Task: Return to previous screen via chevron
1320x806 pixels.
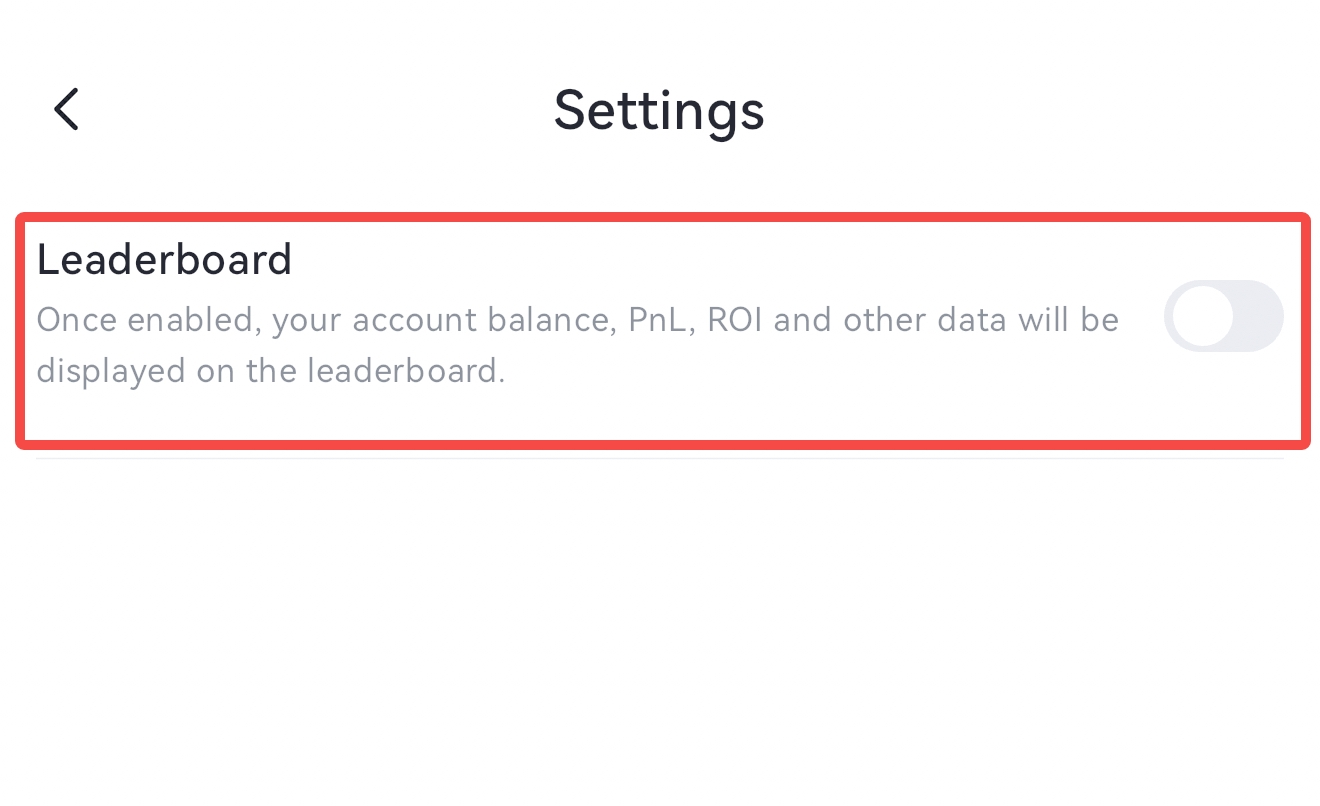Action: point(66,109)
